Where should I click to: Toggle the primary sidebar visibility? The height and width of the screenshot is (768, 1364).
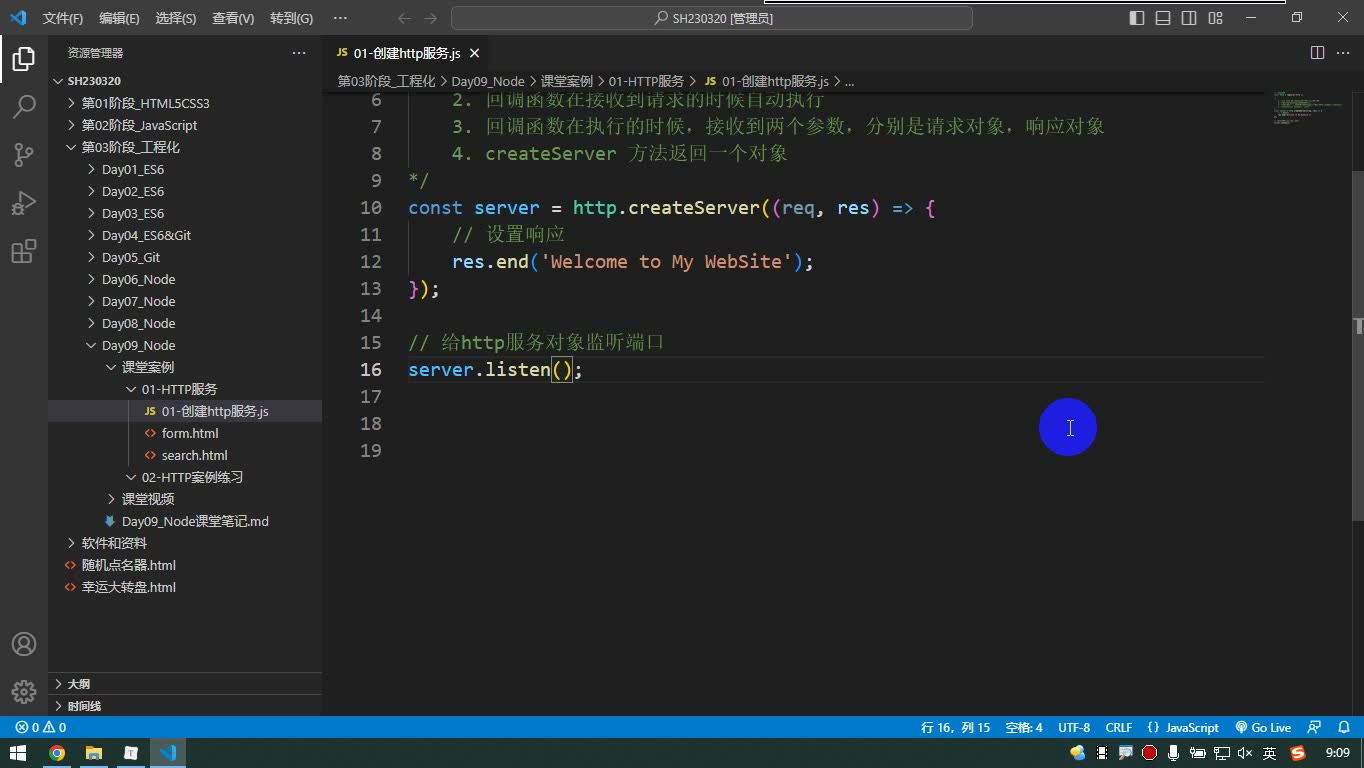tap(1137, 18)
